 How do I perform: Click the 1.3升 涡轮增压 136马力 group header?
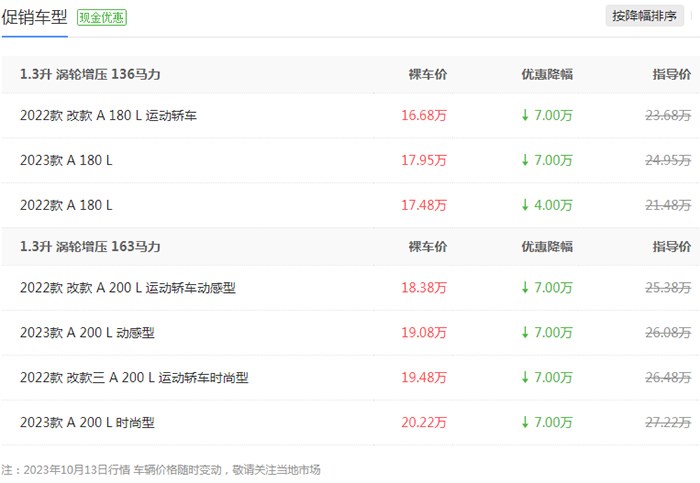(90, 74)
